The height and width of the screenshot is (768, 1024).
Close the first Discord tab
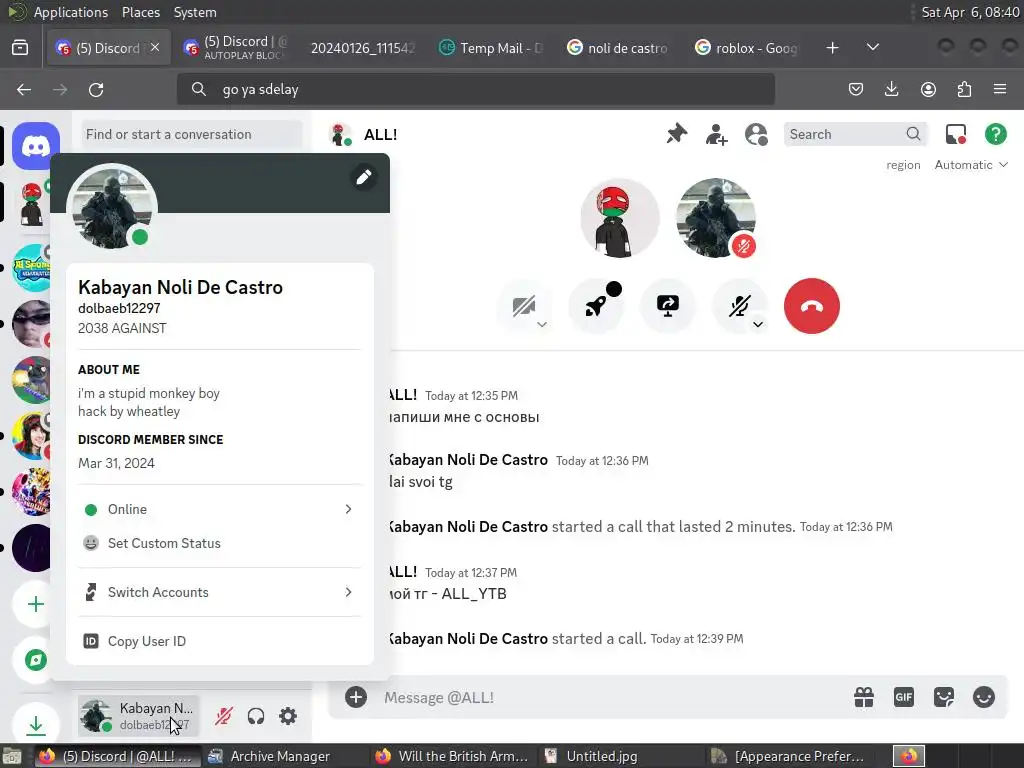tap(155, 47)
